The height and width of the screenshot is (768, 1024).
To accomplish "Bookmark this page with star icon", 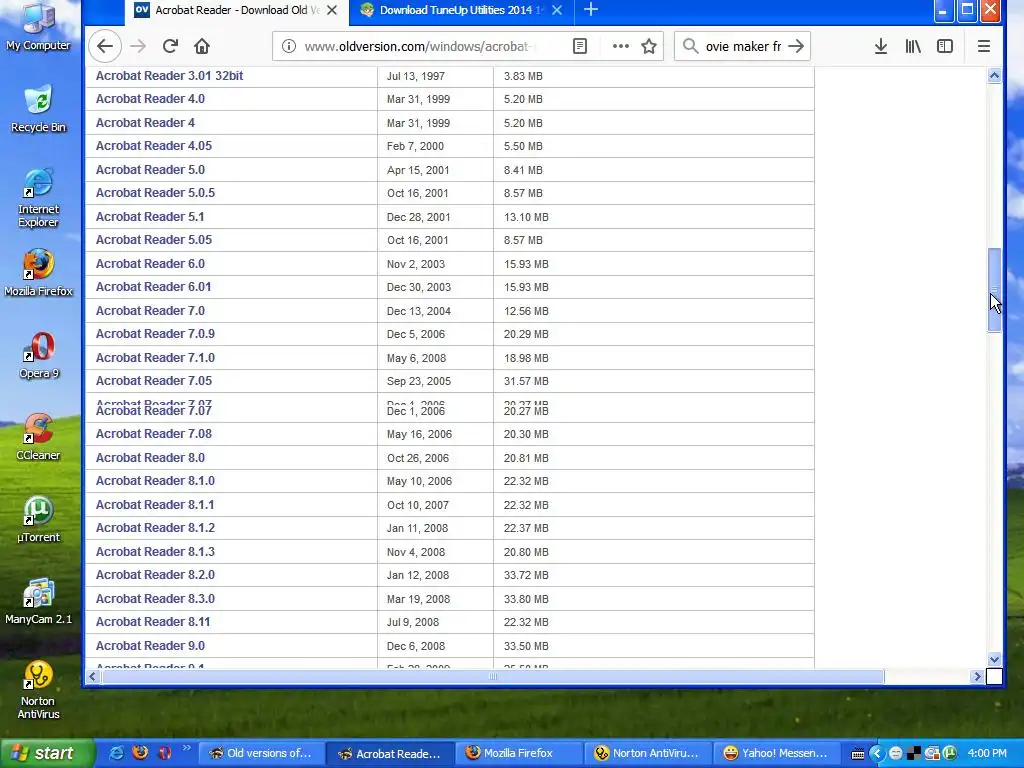I will [648, 46].
